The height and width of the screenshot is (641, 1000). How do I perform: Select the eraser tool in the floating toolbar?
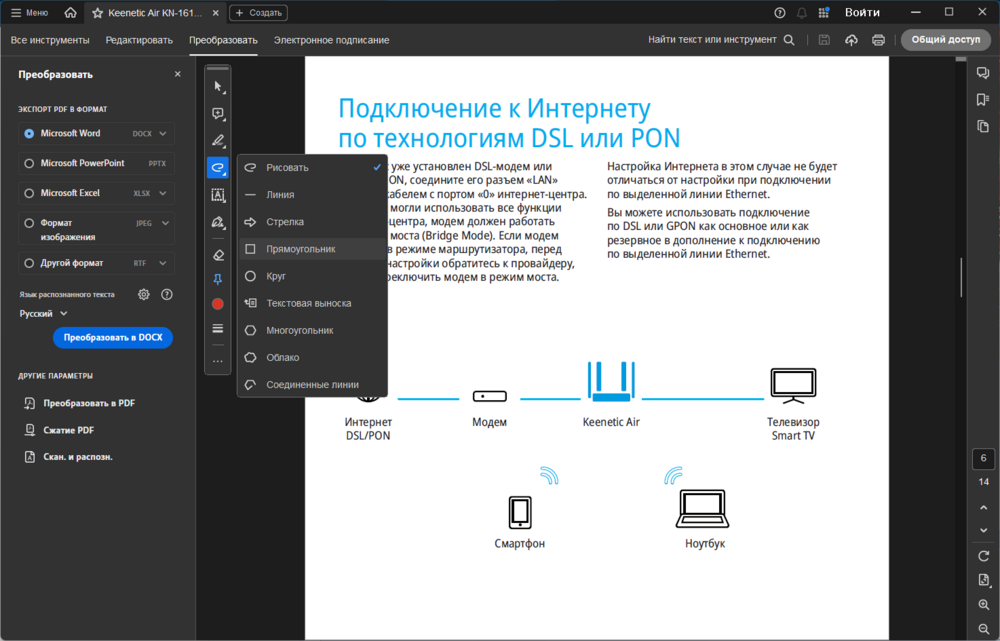[x=218, y=255]
